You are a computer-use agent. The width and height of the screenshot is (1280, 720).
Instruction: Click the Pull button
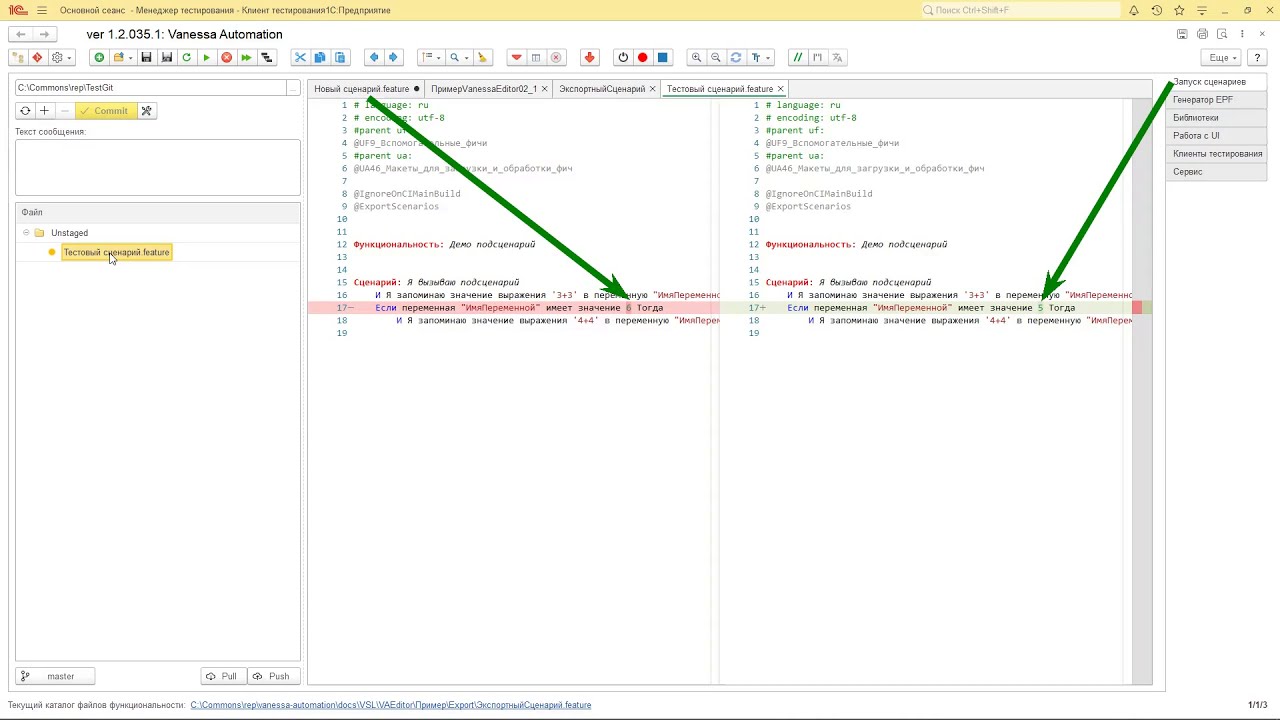pyautogui.click(x=222, y=676)
